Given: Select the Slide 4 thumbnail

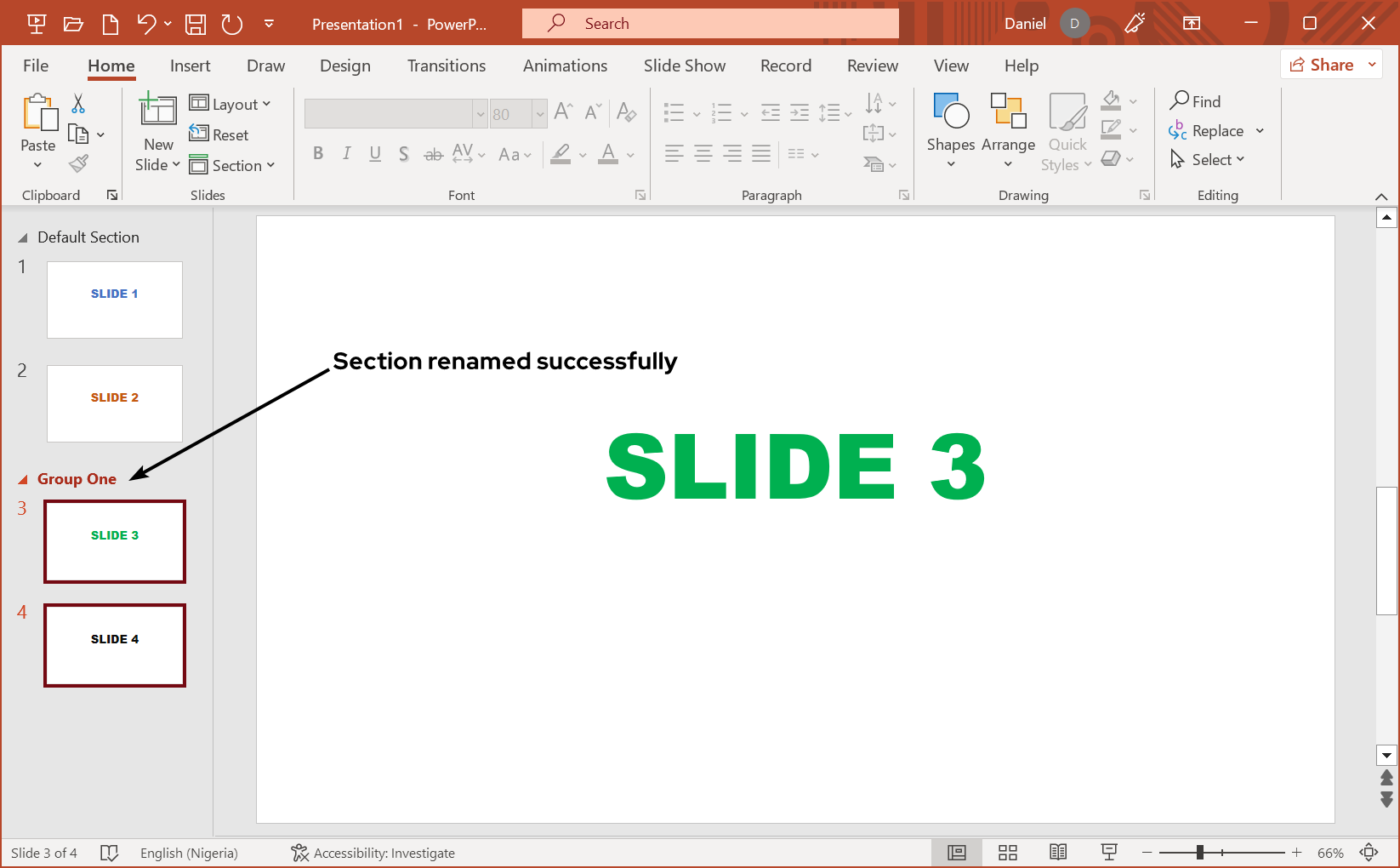Looking at the screenshot, I should click(114, 645).
